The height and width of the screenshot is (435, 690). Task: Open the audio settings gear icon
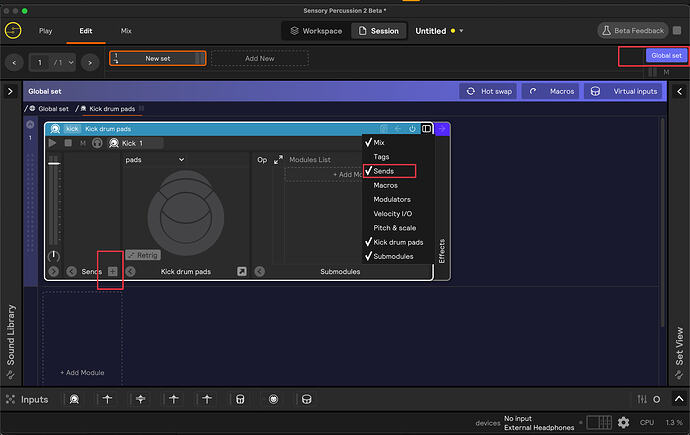pos(623,423)
